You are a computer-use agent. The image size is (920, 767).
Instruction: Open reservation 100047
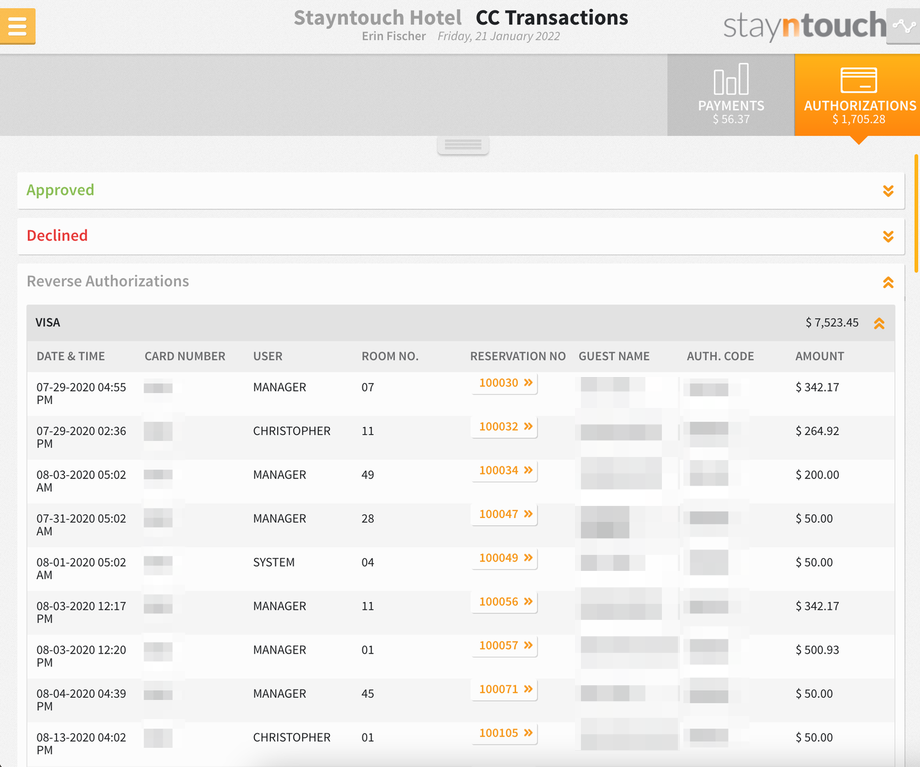pos(505,515)
